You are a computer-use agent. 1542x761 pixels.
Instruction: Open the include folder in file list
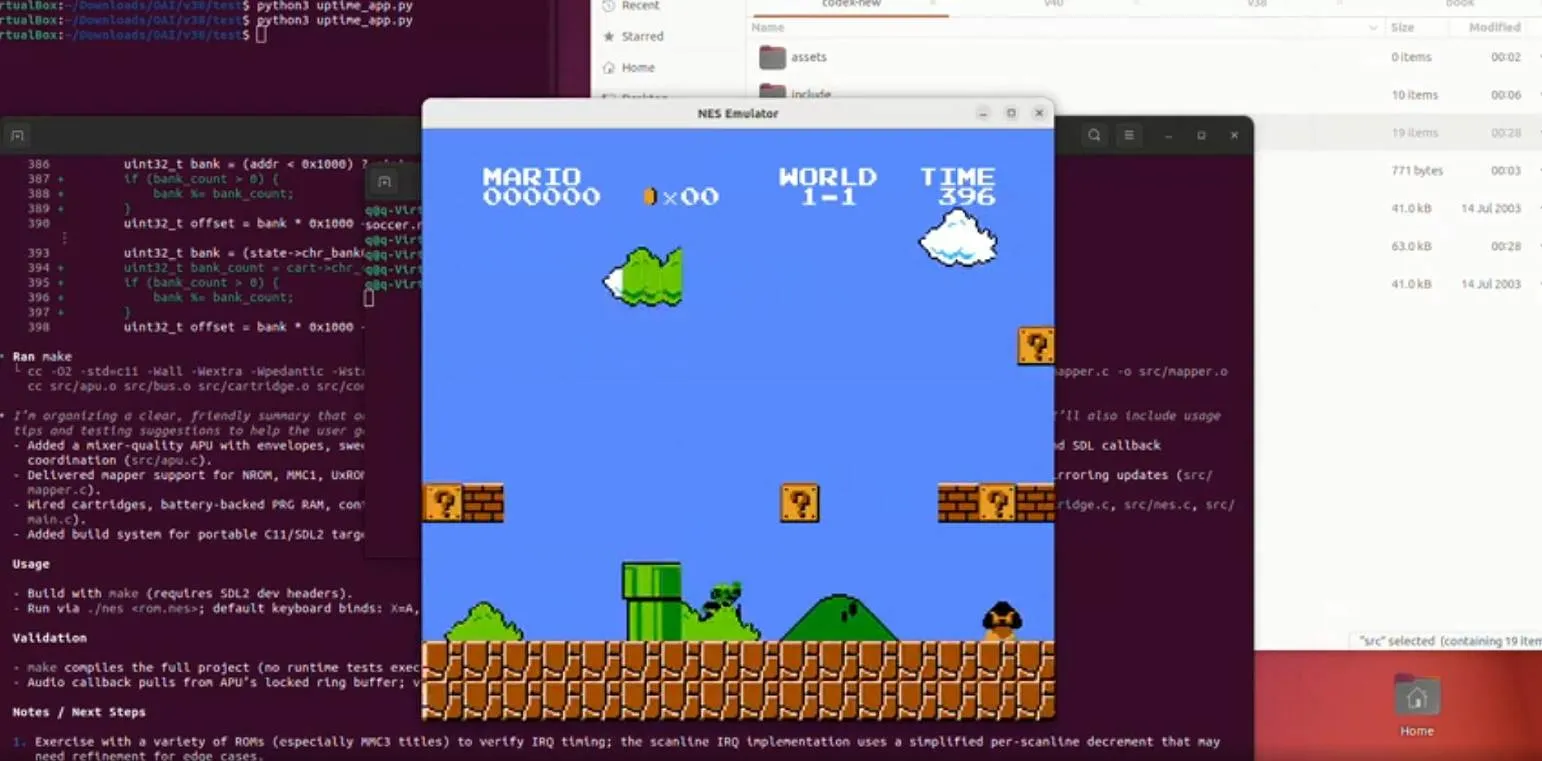click(810, 94)
